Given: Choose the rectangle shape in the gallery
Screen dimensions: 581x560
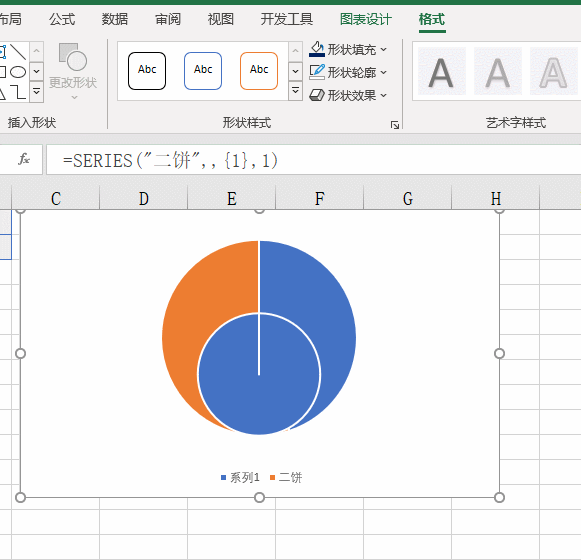Looking at the screenshot, I should click(x=3, y=72).
